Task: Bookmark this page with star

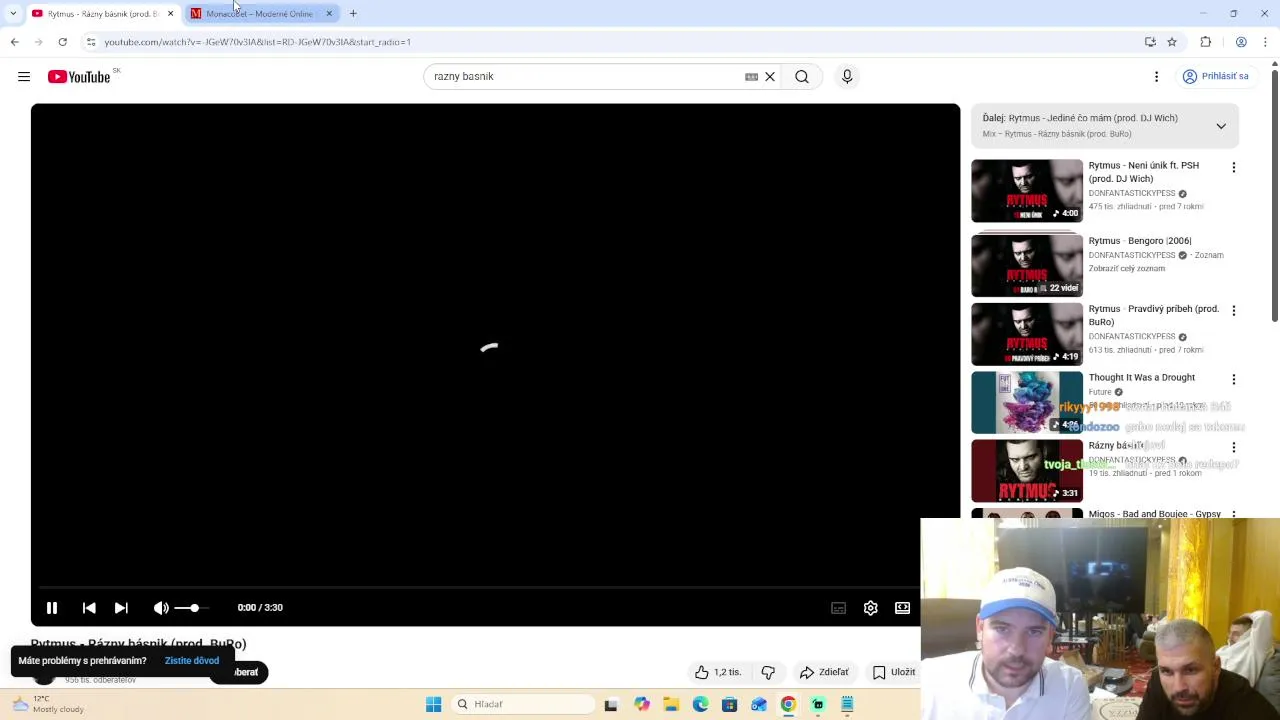Action: click(x=1172, y=42)
